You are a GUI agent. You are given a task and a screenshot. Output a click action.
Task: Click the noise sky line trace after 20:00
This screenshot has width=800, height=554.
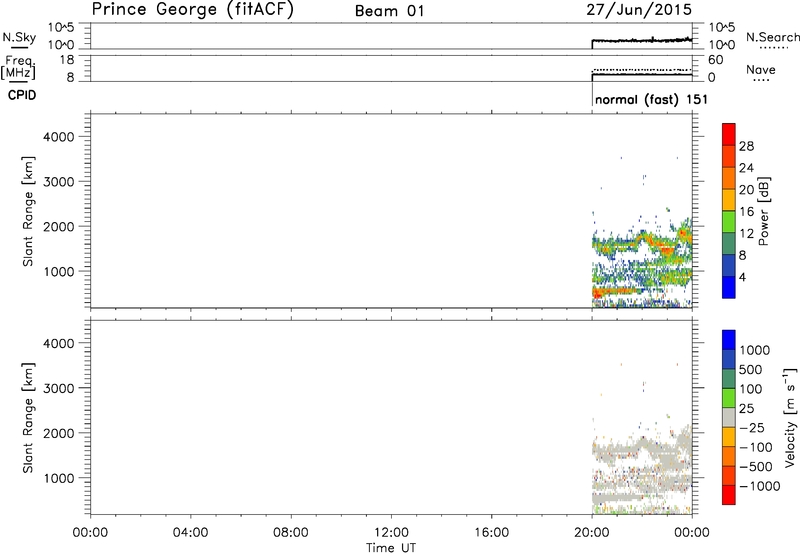tap(642, 40)
